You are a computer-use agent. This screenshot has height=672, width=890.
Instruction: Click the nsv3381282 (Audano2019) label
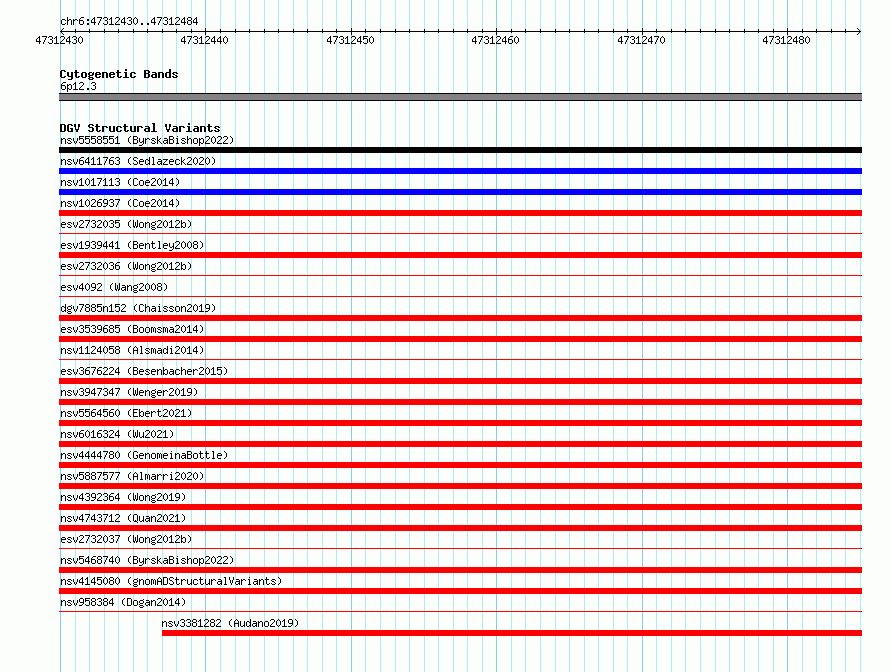point(230,623)
